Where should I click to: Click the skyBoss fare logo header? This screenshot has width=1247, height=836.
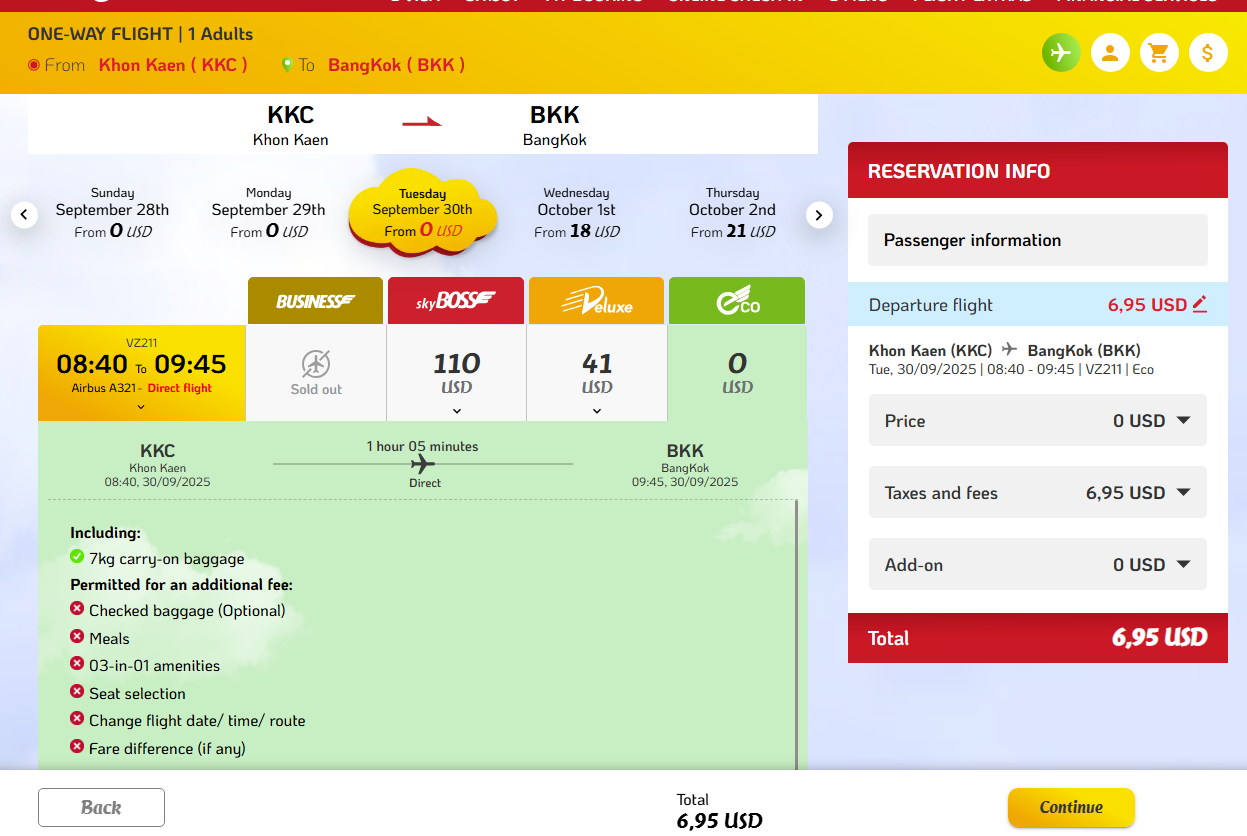(x=456, y=301)
